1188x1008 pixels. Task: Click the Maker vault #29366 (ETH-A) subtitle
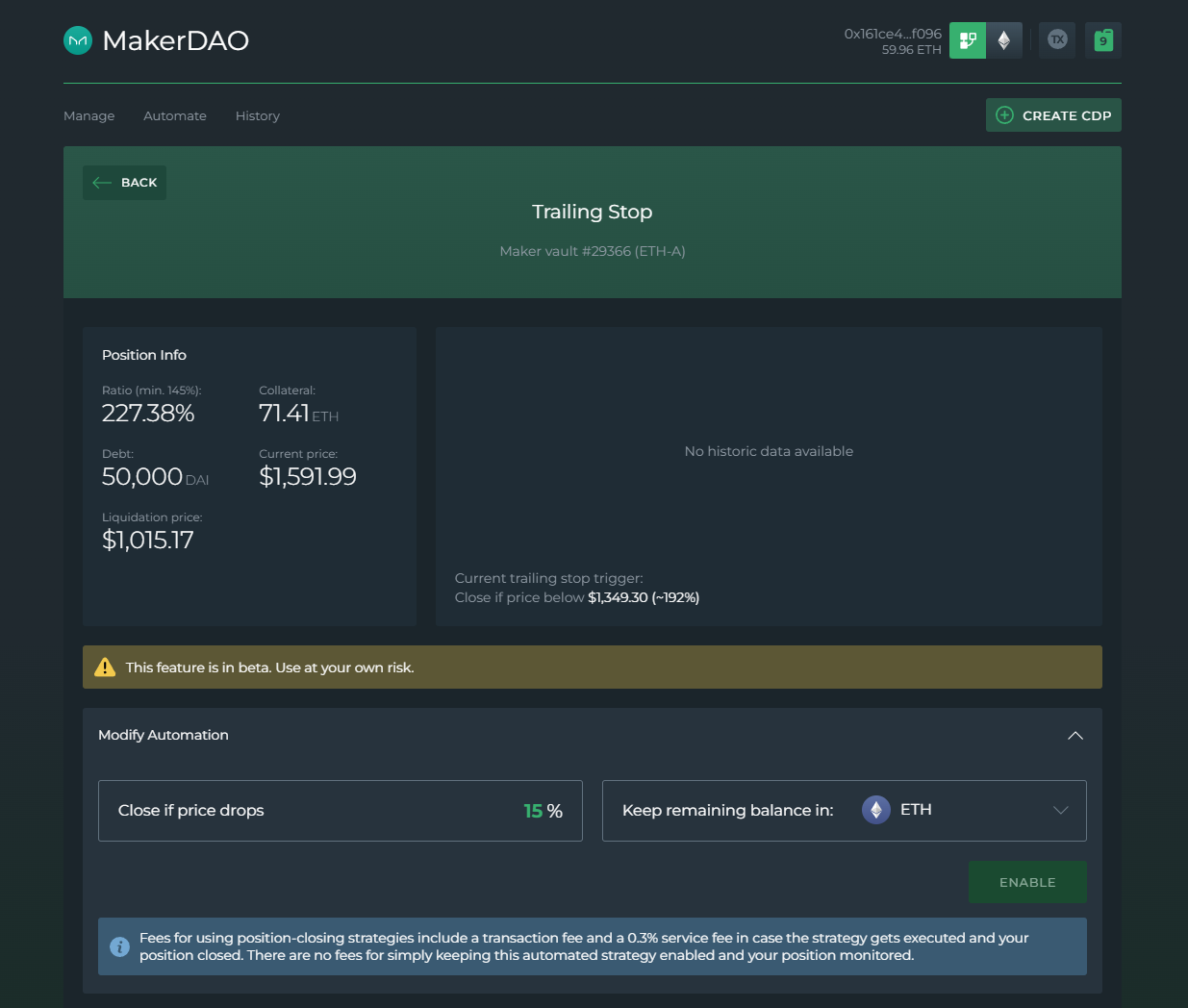pos(593,251)
